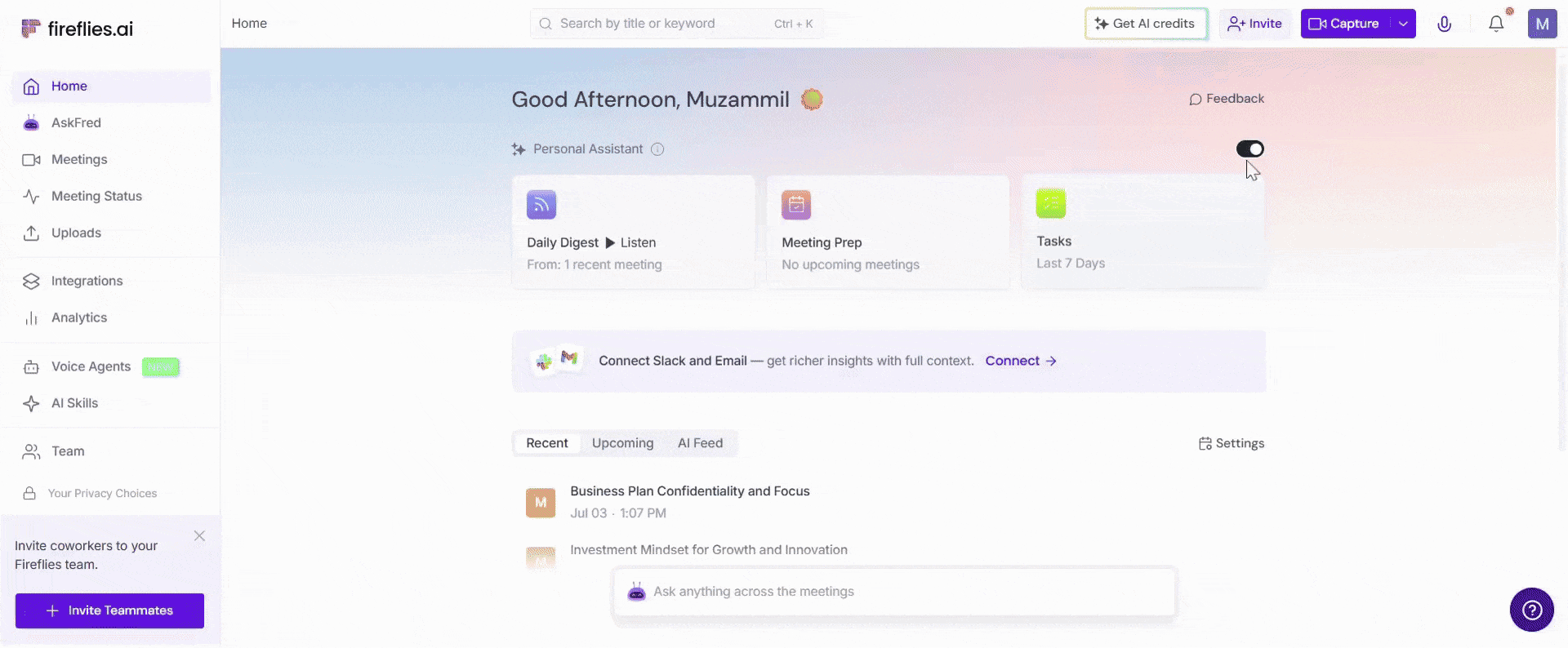Click the Meeting Prep calendar icon
1568x648 pixels.
[796, 205]
